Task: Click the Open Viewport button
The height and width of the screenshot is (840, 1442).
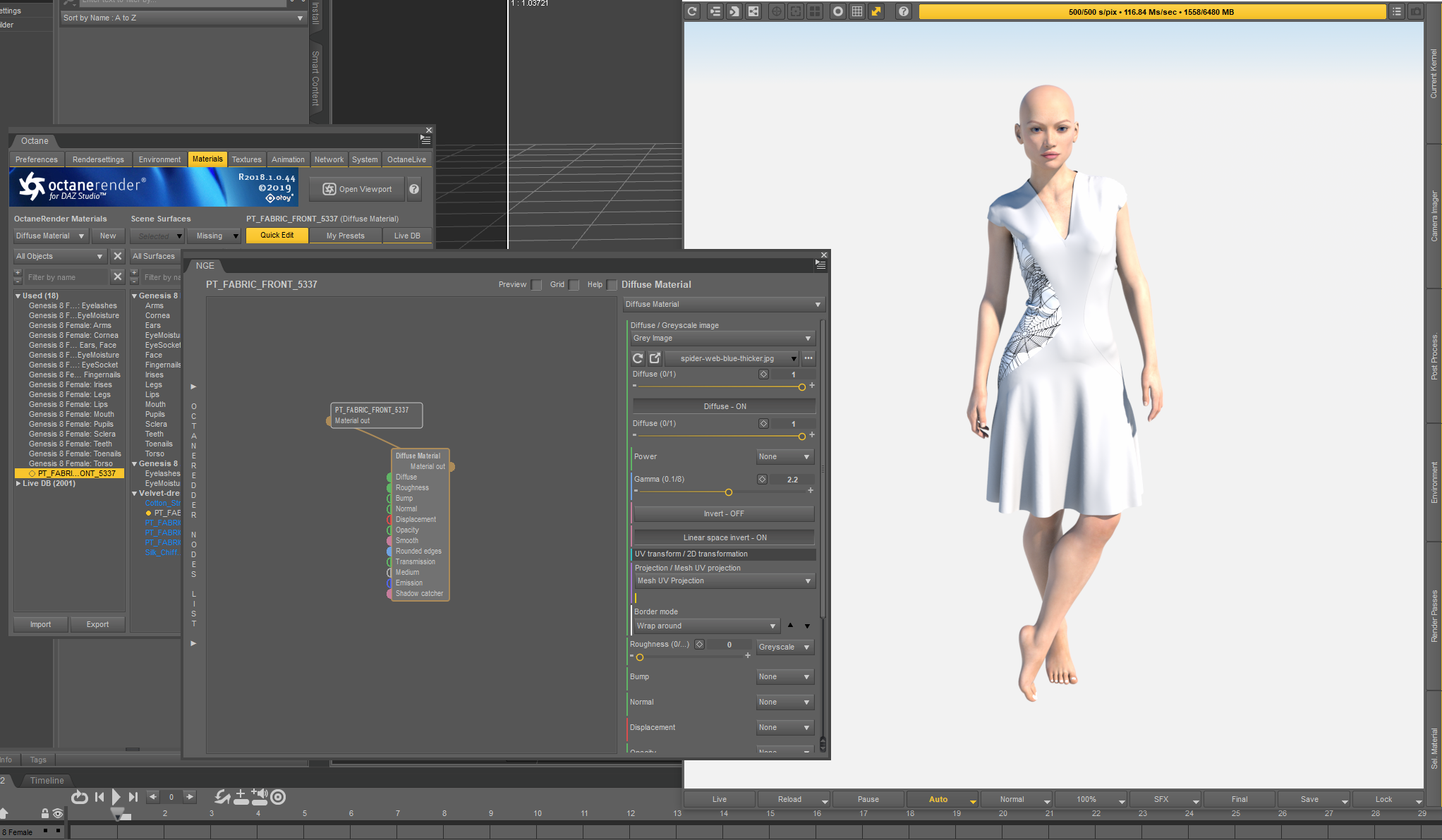Action: 357,189
